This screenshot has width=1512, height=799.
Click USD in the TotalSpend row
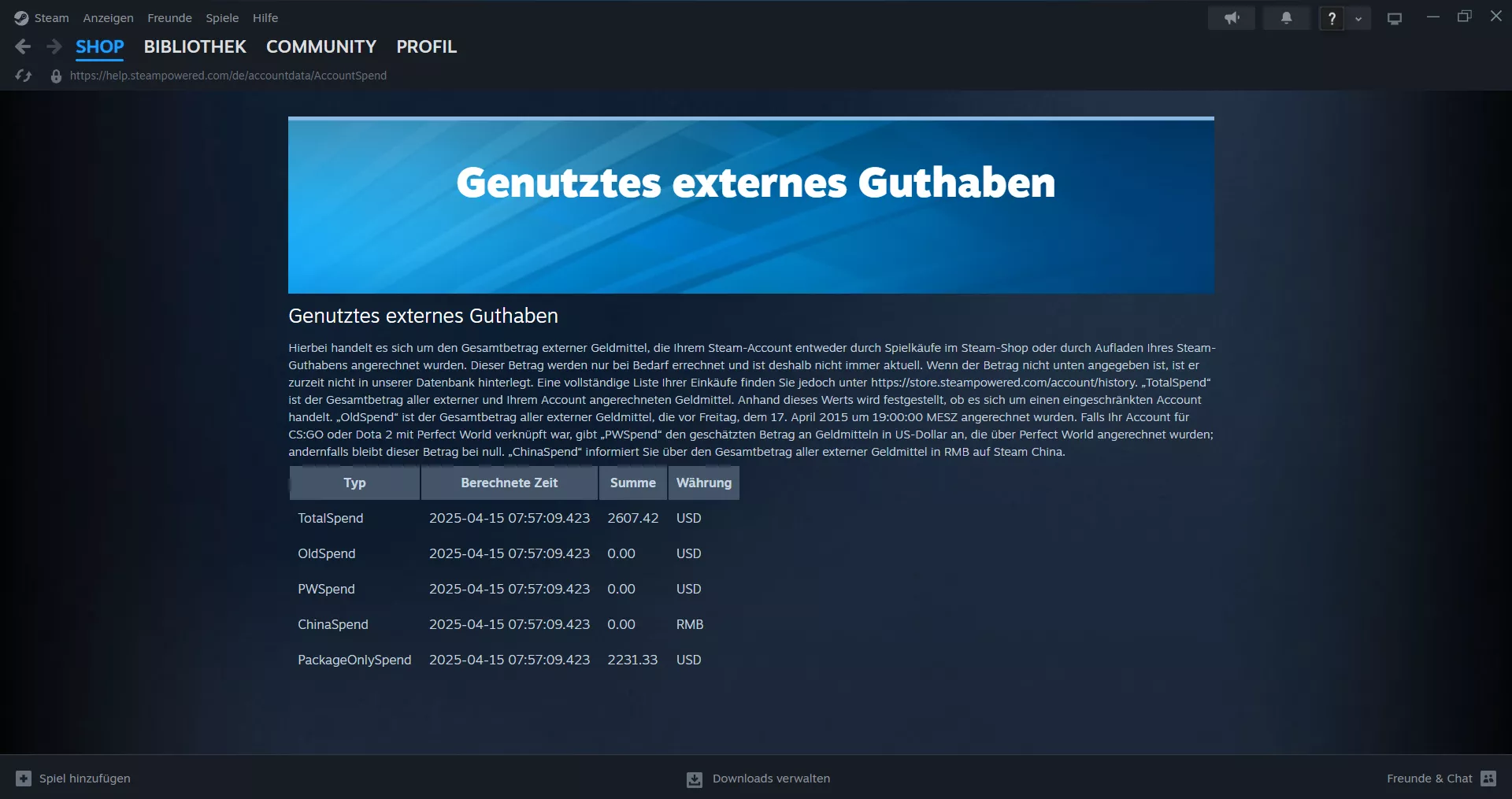click(688, 518)
